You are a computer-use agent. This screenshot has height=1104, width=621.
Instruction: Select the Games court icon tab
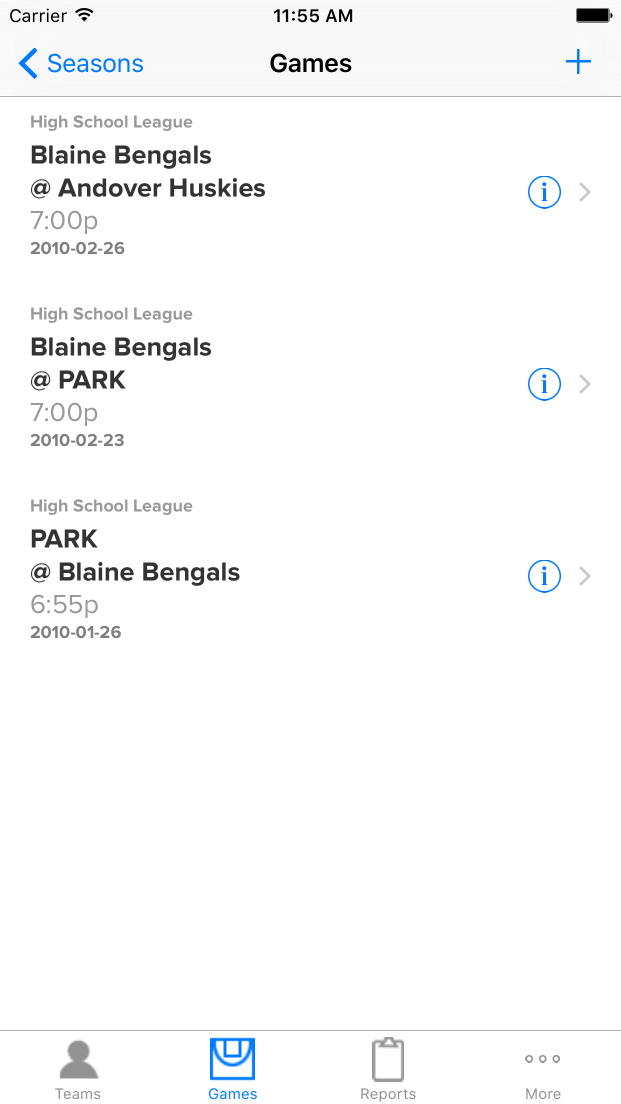point(232,1060)
